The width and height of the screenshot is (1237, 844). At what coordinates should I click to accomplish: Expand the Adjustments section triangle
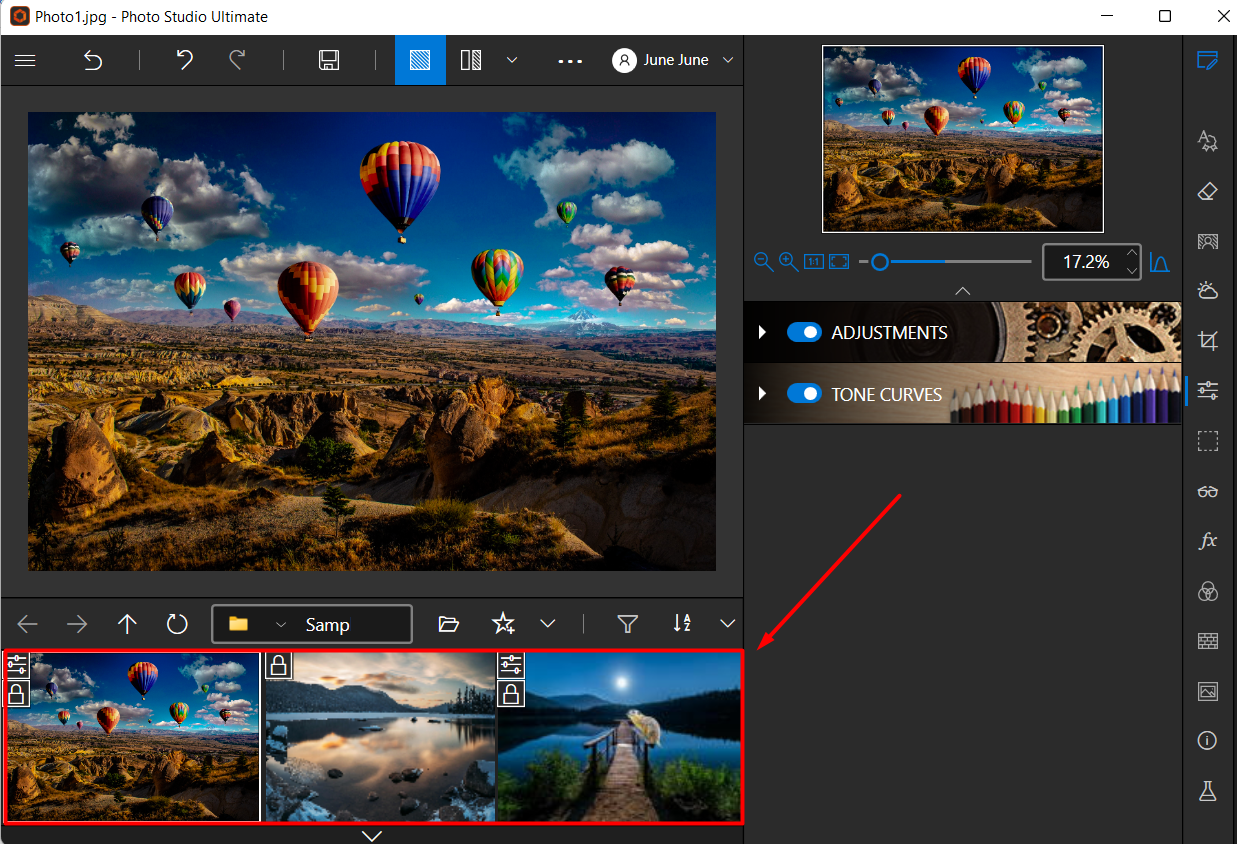[763, 332]
